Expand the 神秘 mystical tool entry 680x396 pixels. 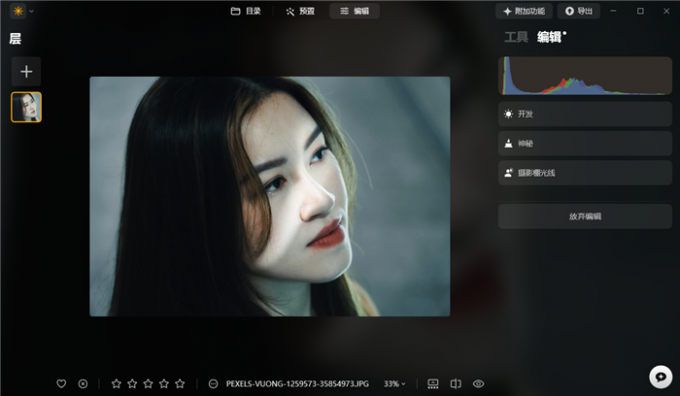[x=585, y=144]
